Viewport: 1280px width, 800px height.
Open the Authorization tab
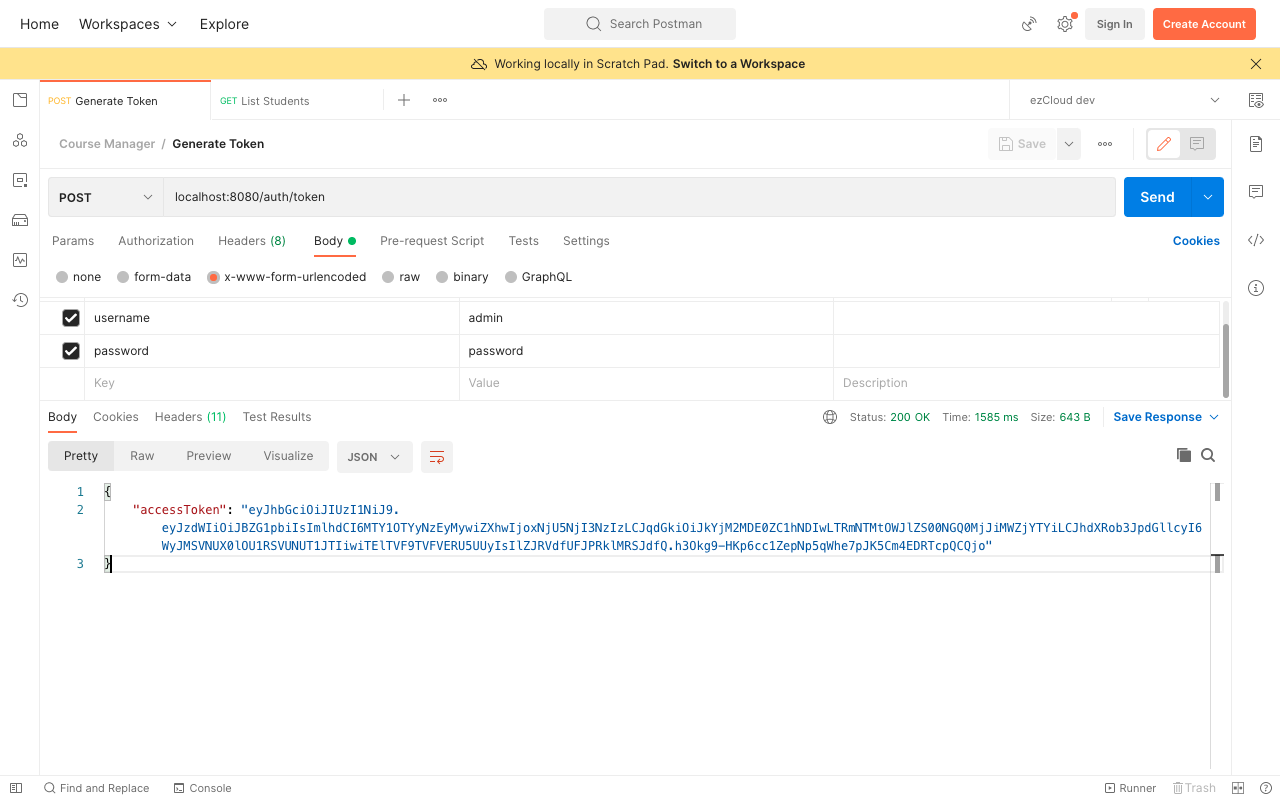pyautogui.click(x=156, y=241)
